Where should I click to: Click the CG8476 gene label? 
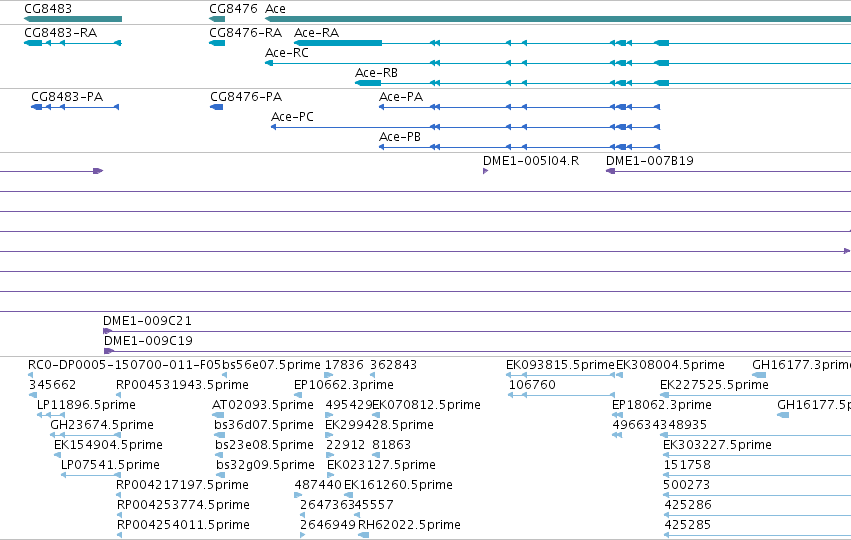(x=233, y=9)
